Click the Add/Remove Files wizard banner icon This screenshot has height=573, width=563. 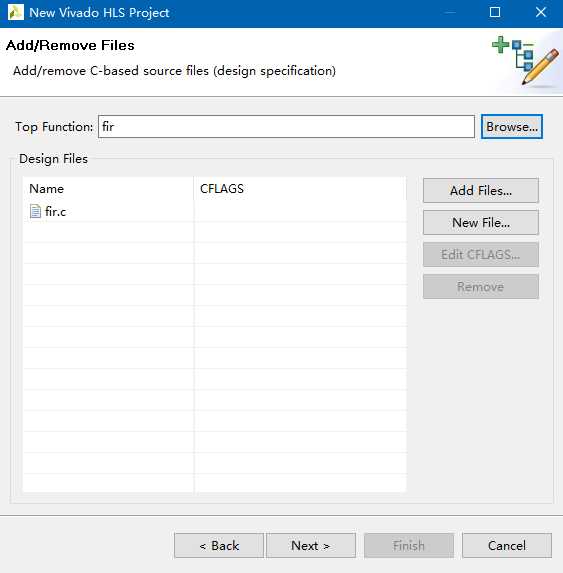525,60
